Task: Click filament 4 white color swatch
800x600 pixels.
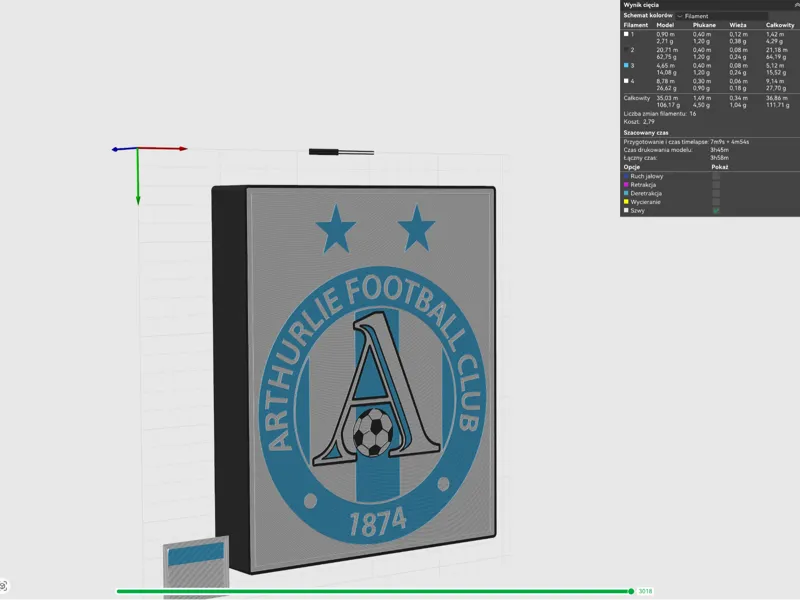Action: 626,81
